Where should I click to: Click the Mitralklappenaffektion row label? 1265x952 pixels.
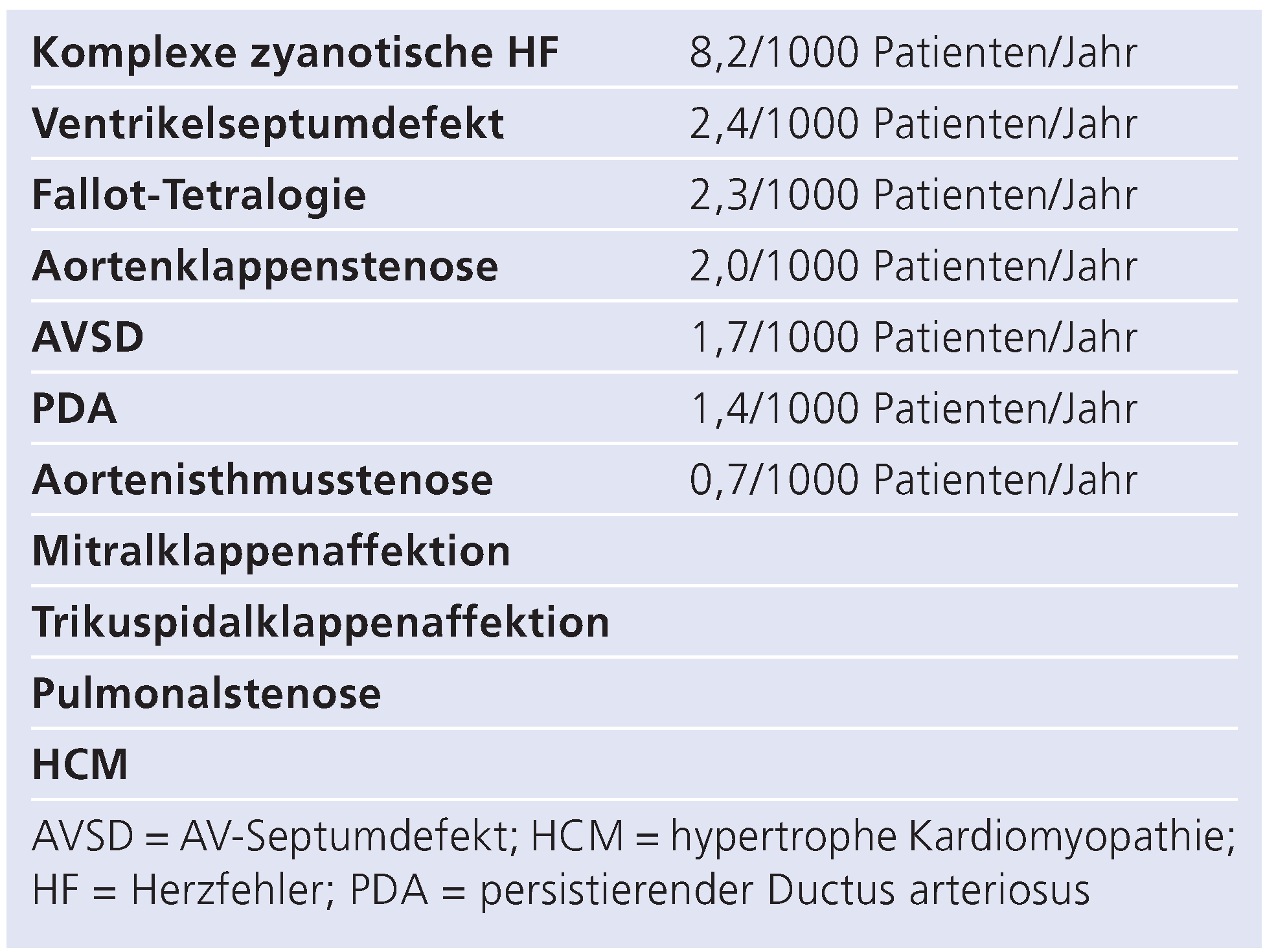pyautogui.click(x=271, y=551)
